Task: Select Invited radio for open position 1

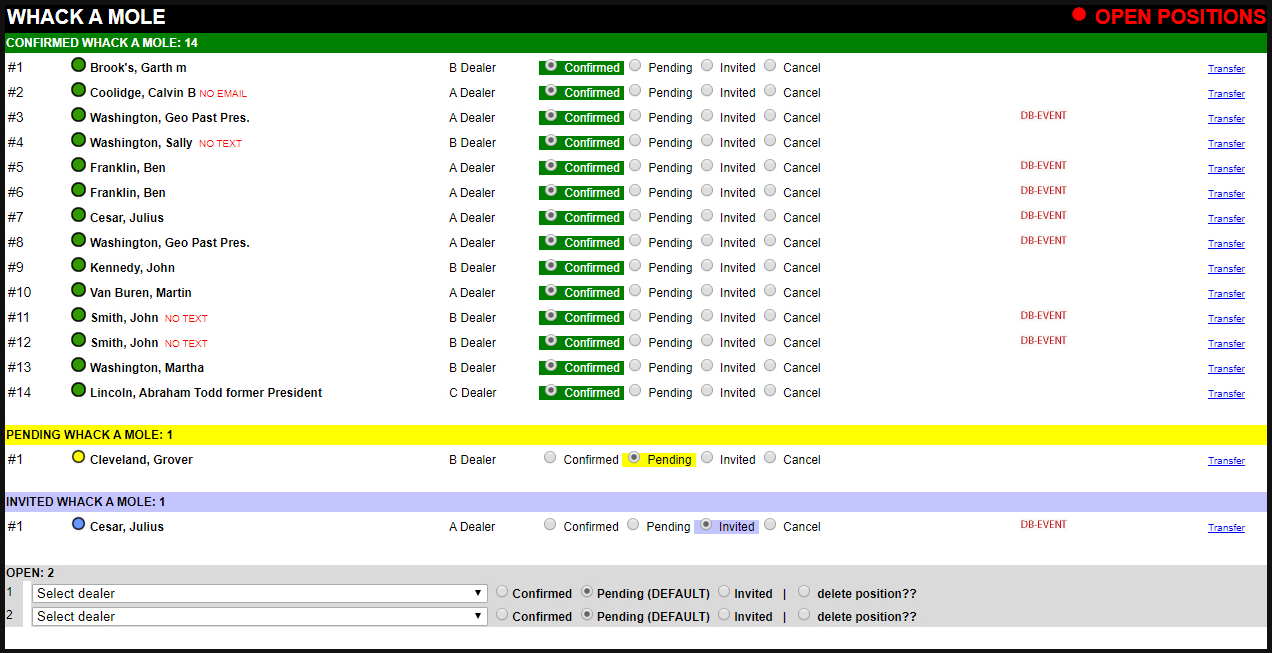Action: tap(725, 591)
